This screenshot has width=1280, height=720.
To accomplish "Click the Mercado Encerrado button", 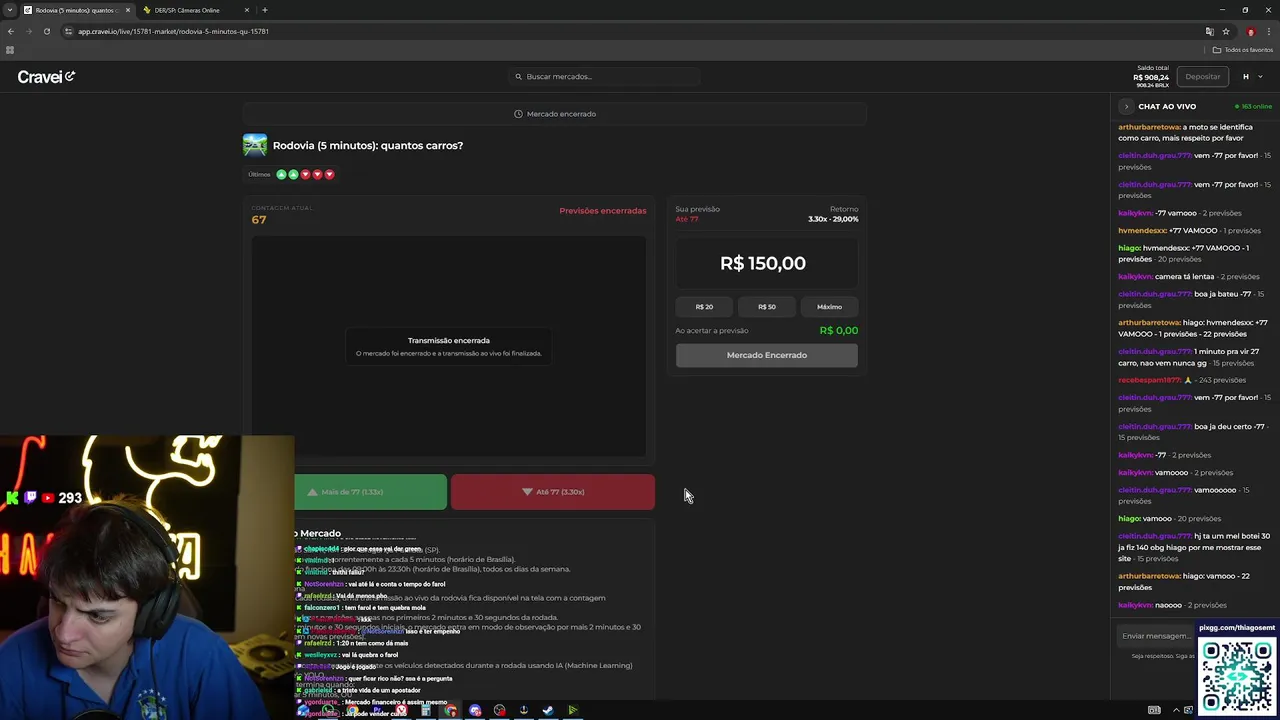I will (x=767, y=355).
